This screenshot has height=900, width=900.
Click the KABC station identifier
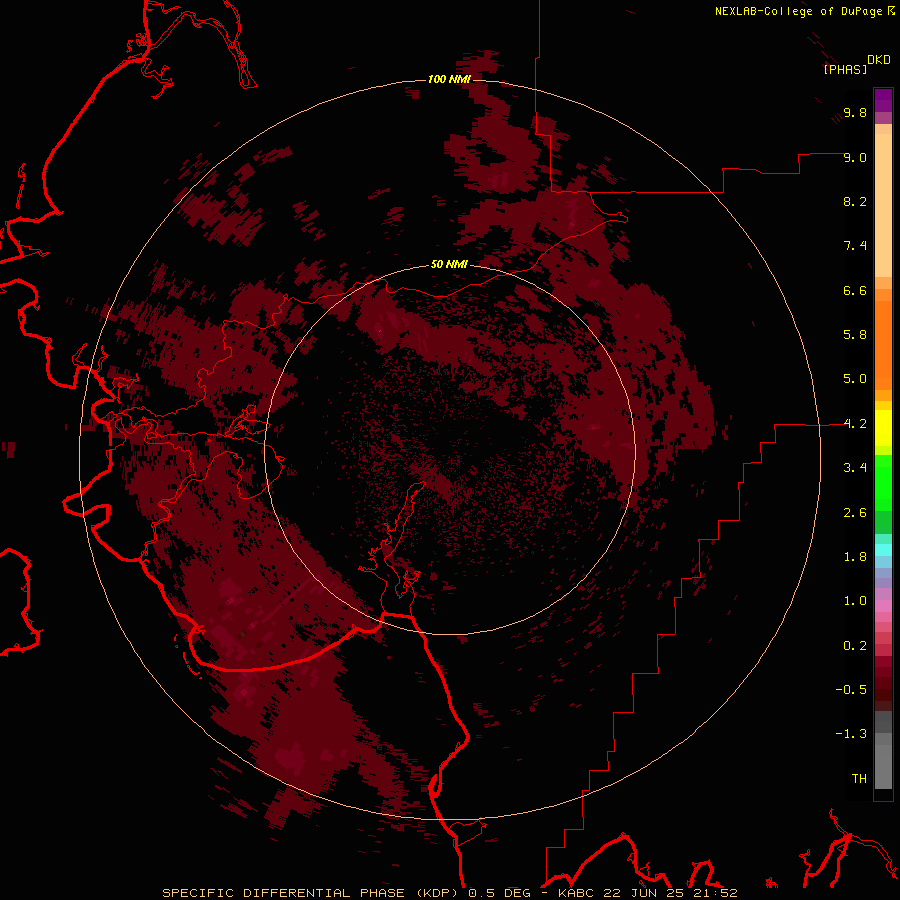point(577,893)
